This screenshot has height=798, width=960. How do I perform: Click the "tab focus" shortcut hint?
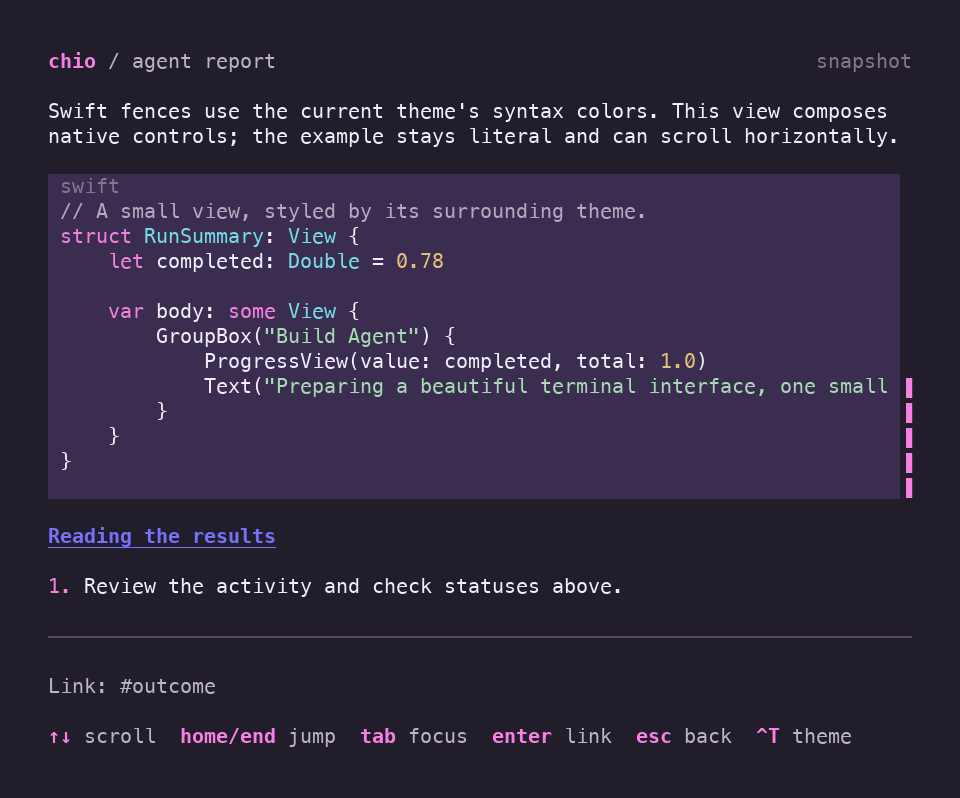point(413,736)
